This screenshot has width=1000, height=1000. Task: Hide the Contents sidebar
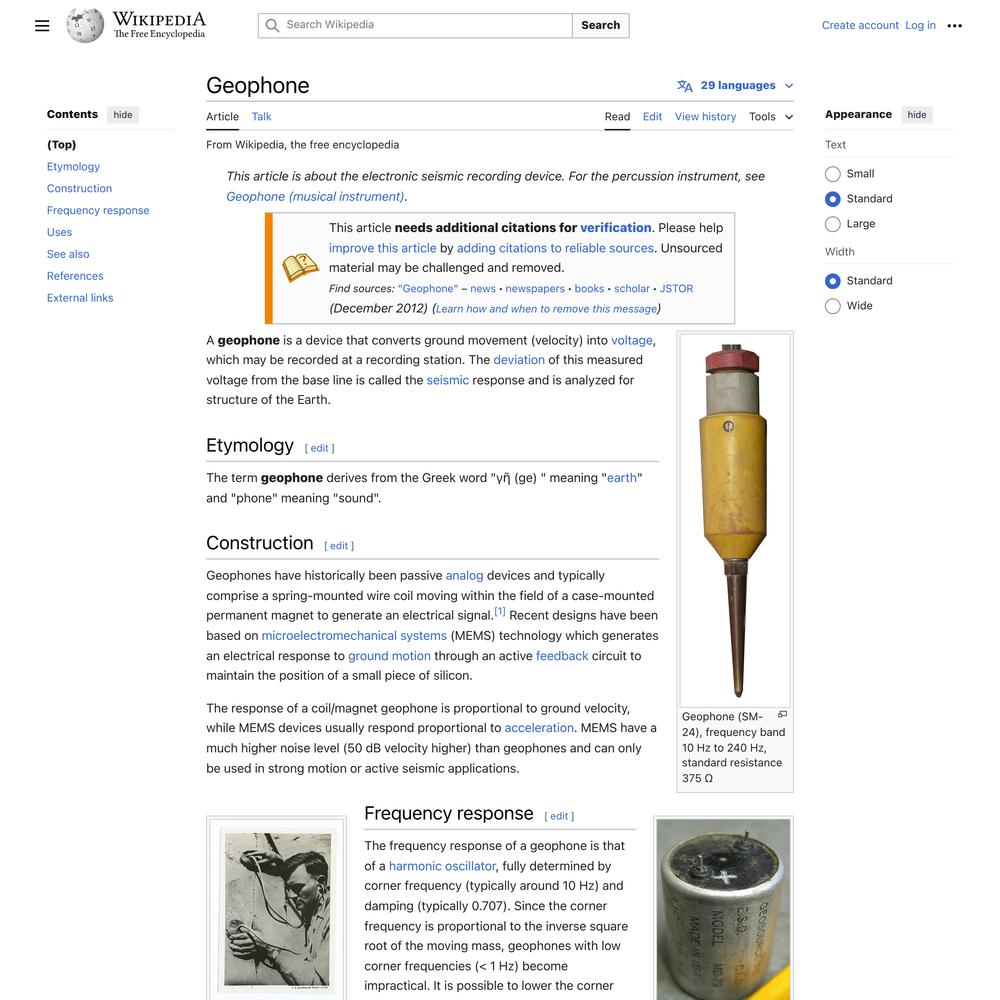tap(123, 115)
